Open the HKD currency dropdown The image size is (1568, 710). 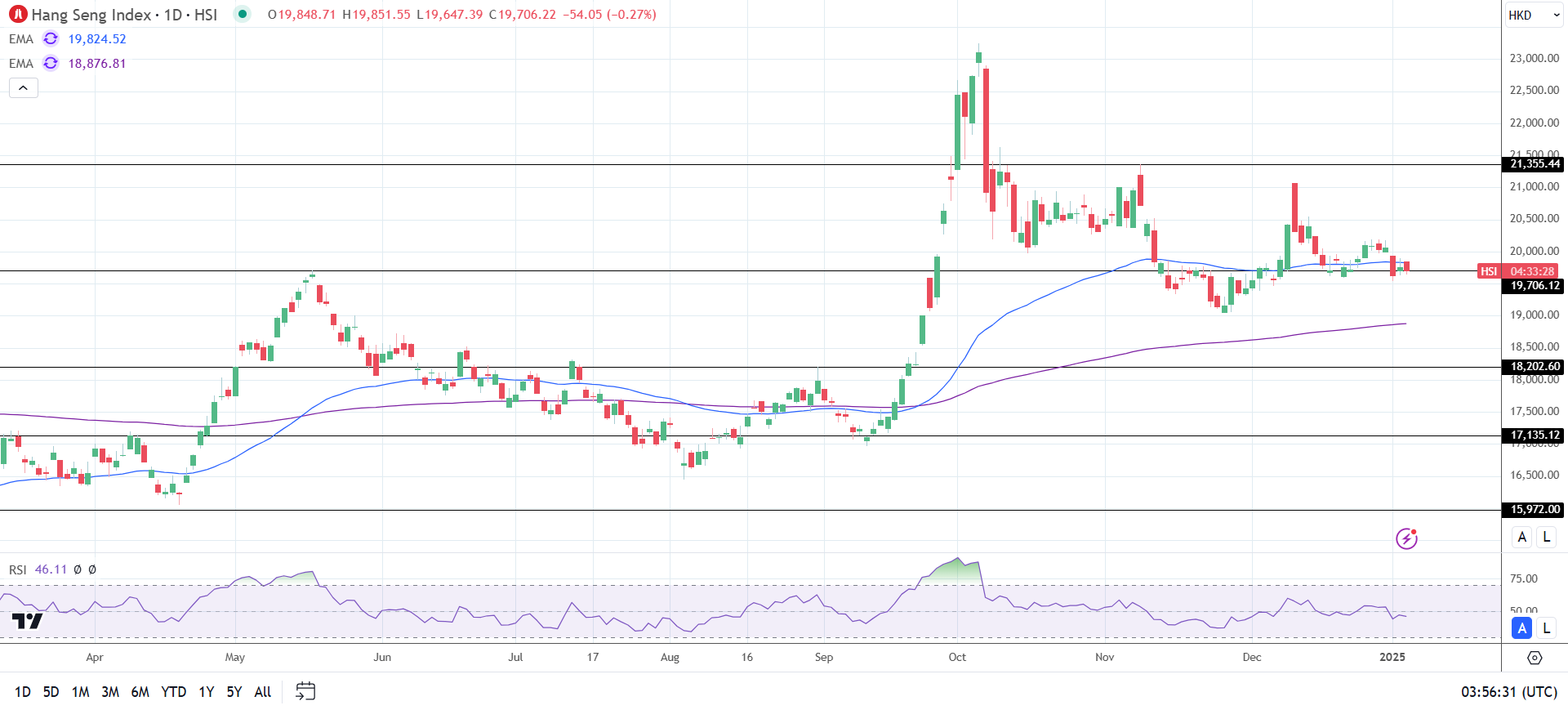pyautogui.click(x=1535, y=15)
